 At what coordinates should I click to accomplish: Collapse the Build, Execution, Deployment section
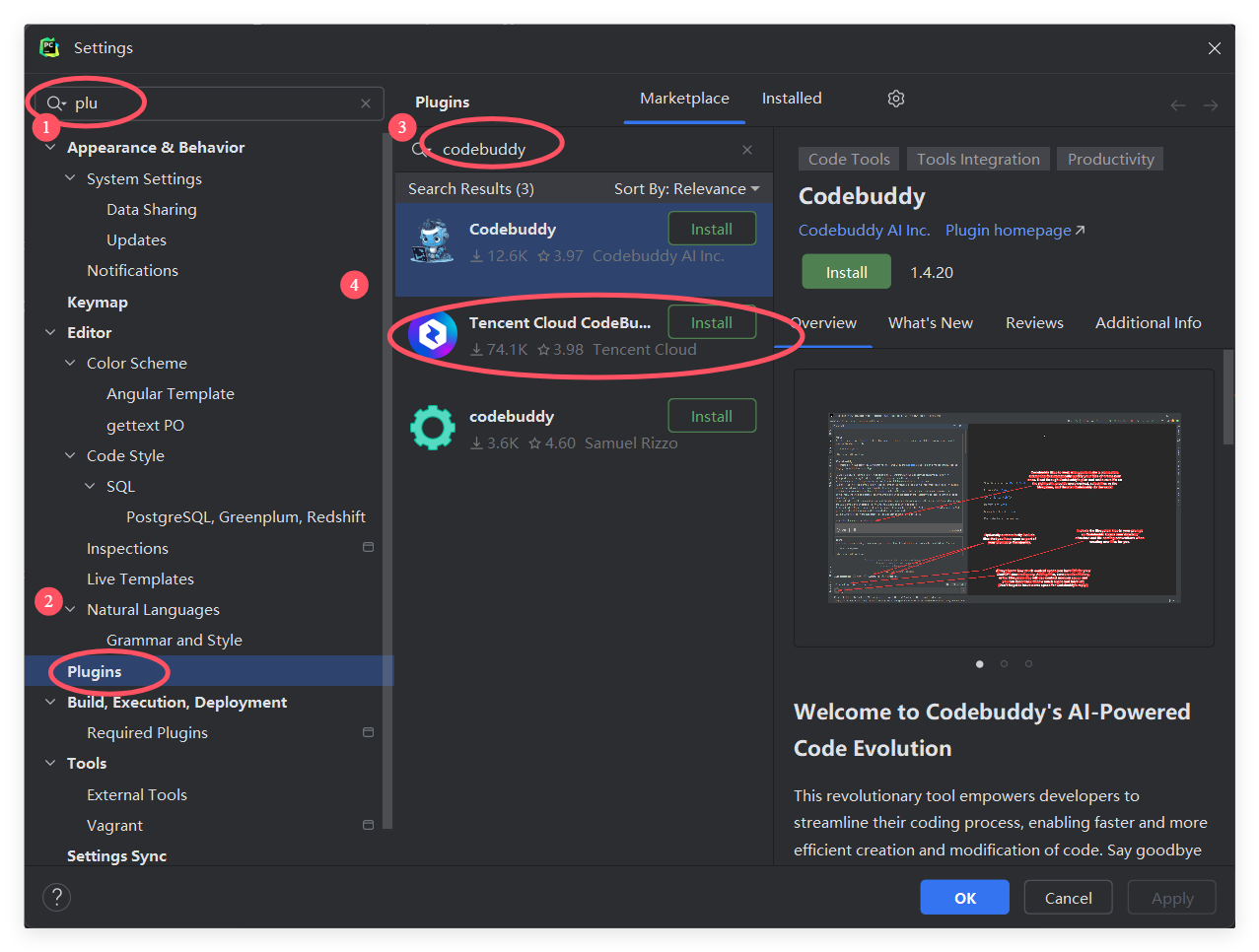click(50, 702)
